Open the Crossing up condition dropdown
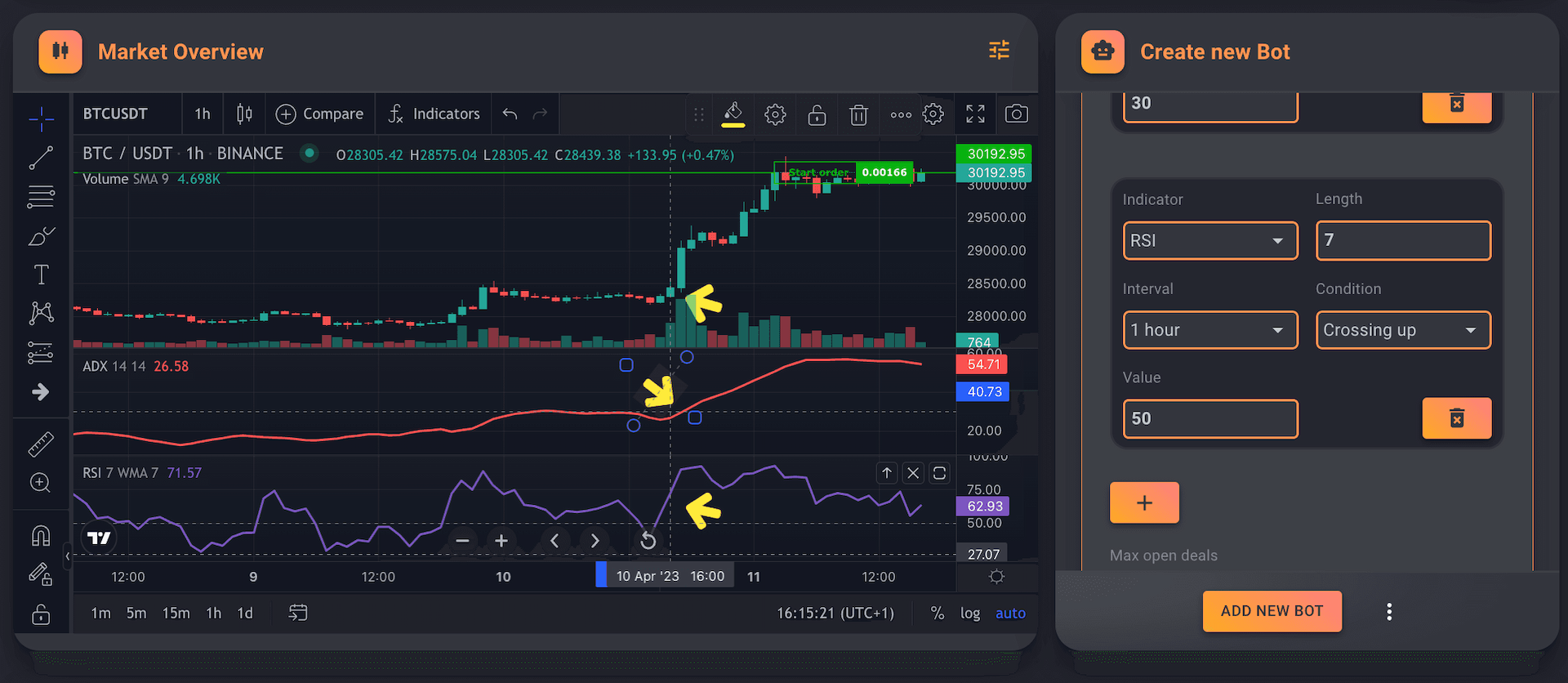This screenshot has width=1568, height=683. pyautogui.click(x=1402, y=330)
